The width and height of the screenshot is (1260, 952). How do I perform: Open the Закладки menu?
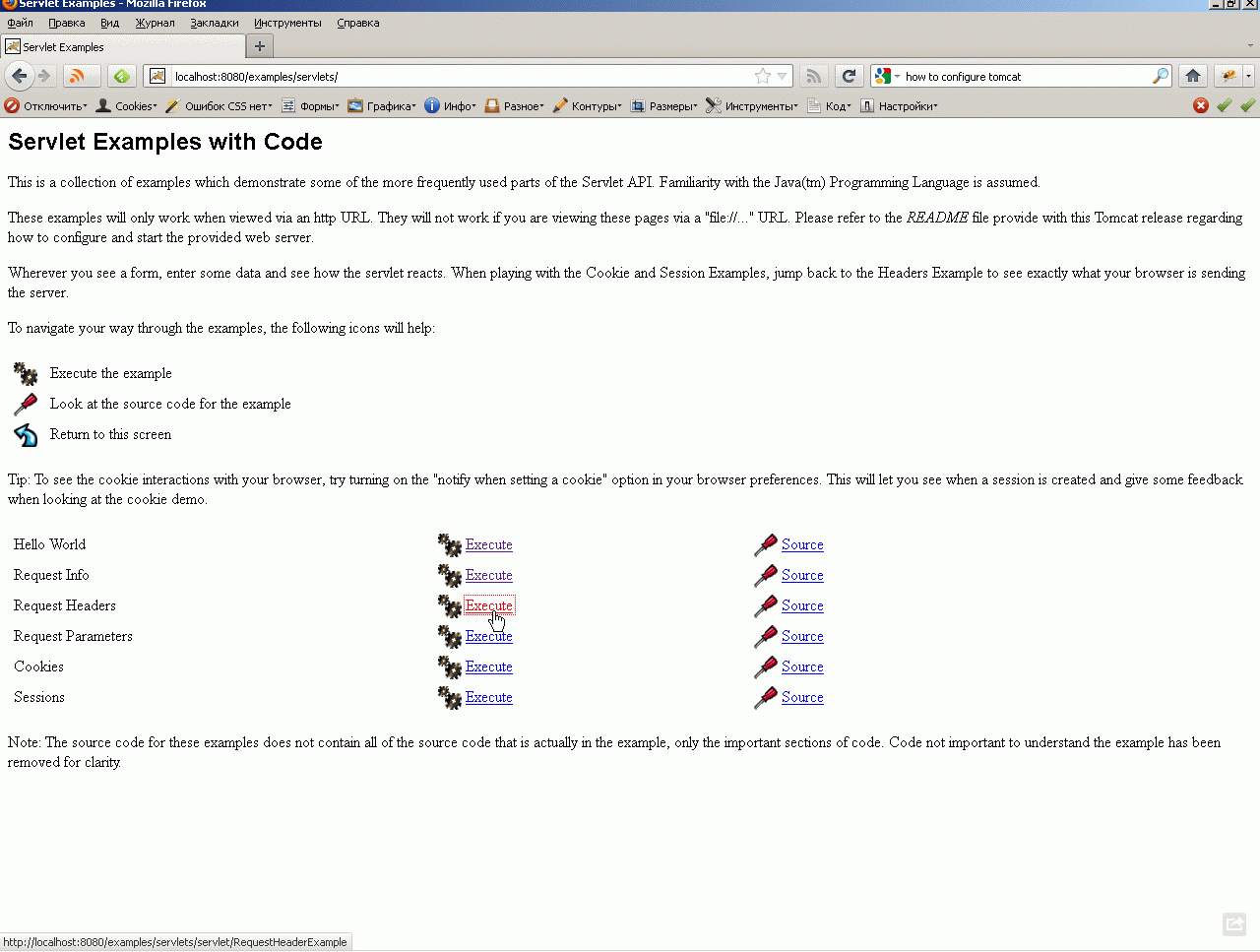click(215, 23)
